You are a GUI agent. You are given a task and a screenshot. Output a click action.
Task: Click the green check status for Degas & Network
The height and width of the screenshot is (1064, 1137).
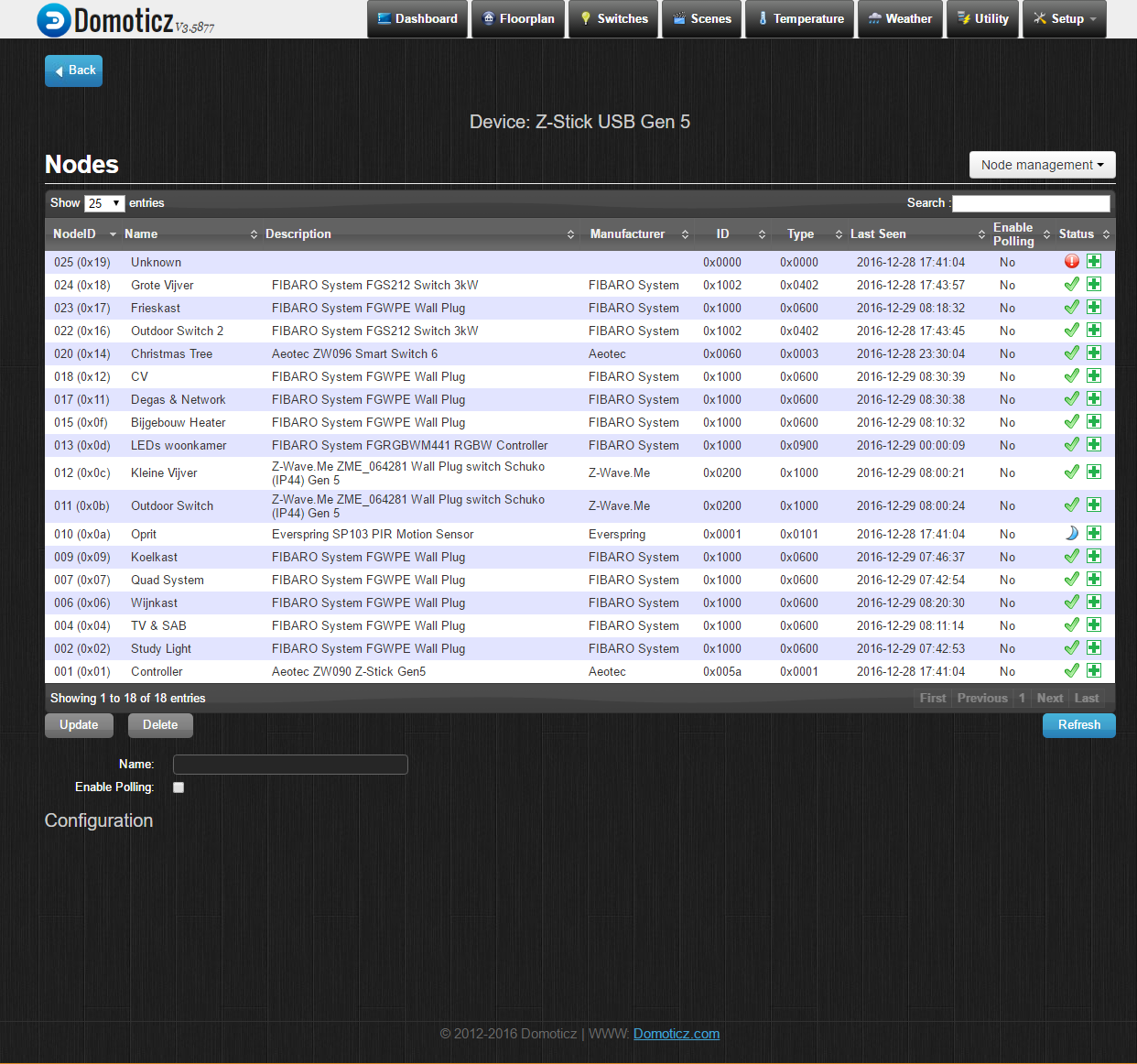coord(1072,399)
